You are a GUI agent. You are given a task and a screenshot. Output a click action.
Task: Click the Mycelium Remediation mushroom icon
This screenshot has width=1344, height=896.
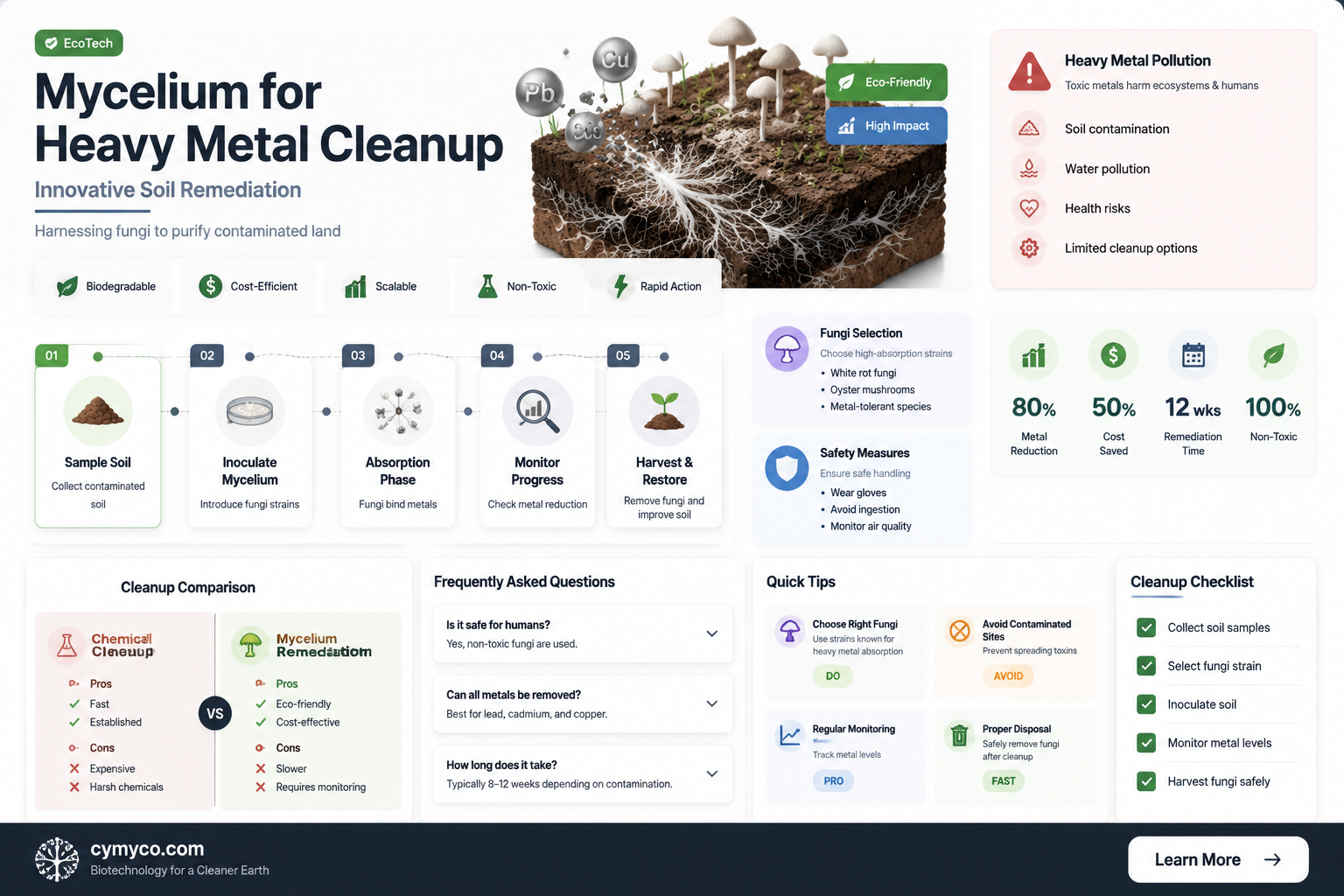click(250, 646)
